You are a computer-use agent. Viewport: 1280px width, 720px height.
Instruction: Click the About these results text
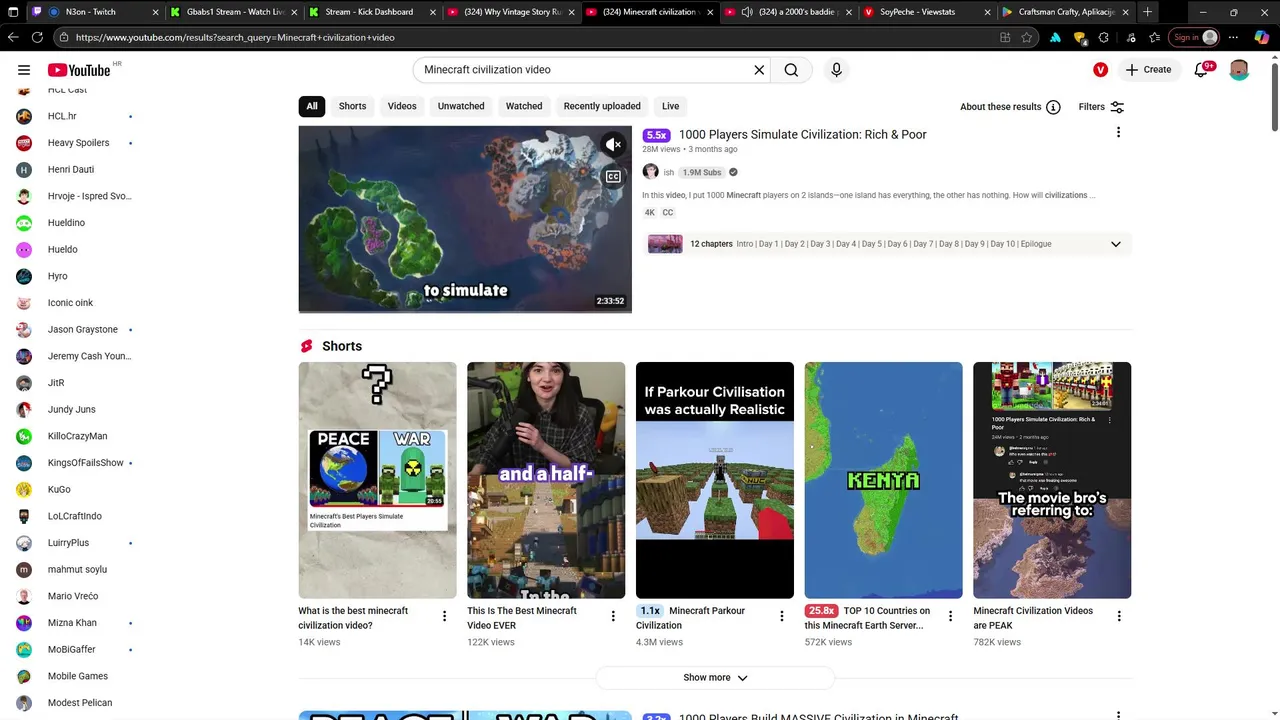1001,107
